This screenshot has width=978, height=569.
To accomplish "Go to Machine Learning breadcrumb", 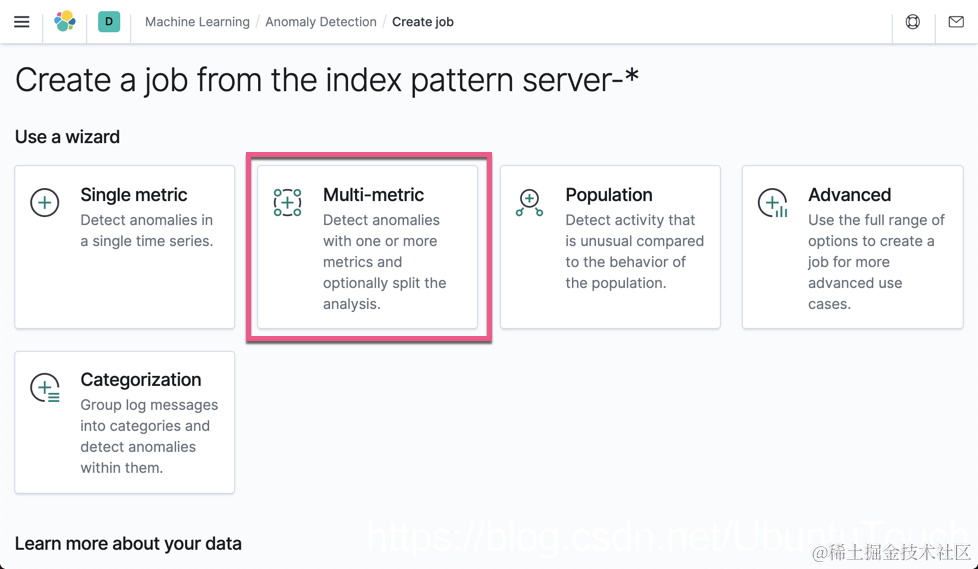I will tap(197, 22).
